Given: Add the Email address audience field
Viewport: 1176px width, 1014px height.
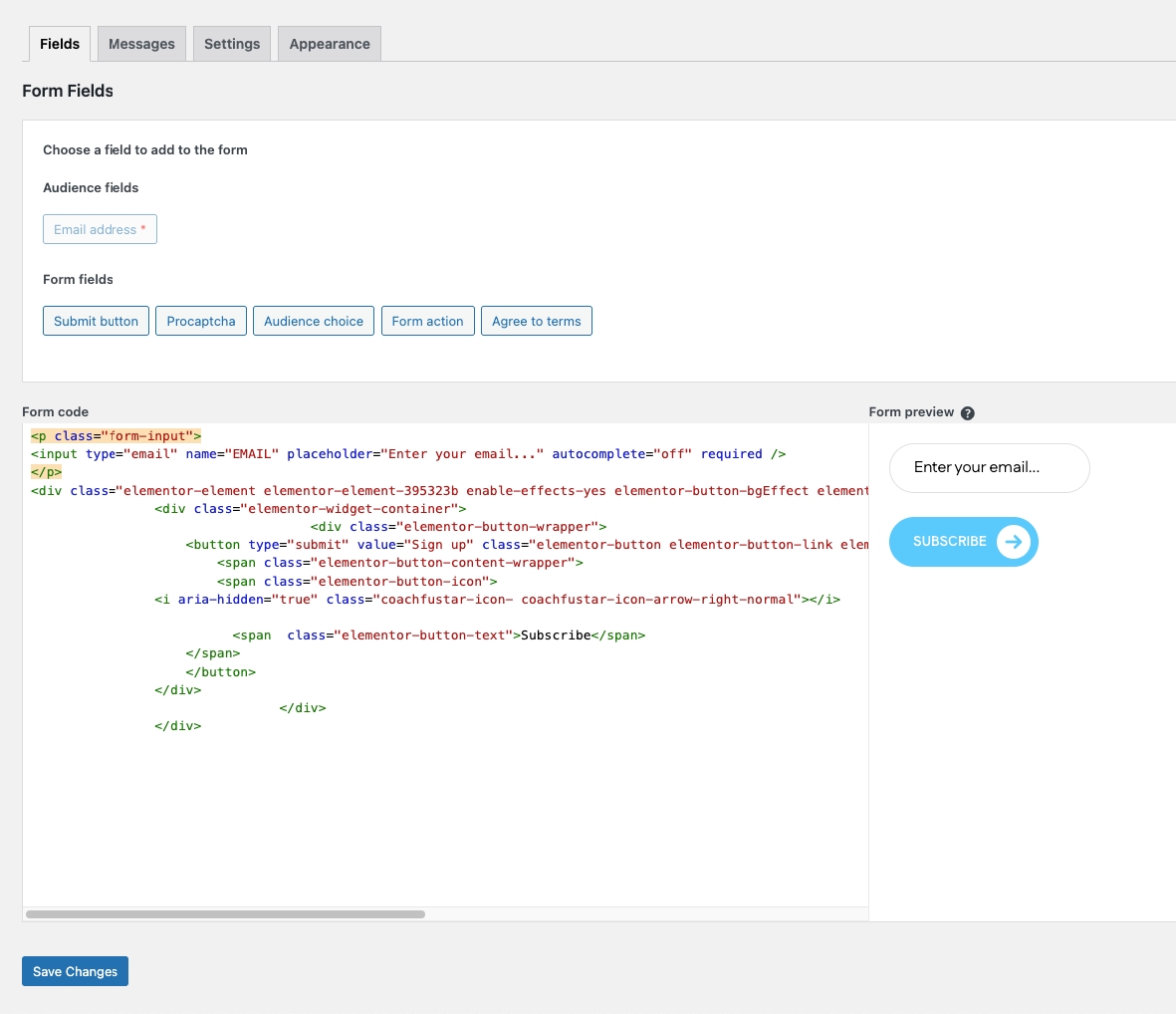Looking at the screenshot, I should tap(100, 229).
